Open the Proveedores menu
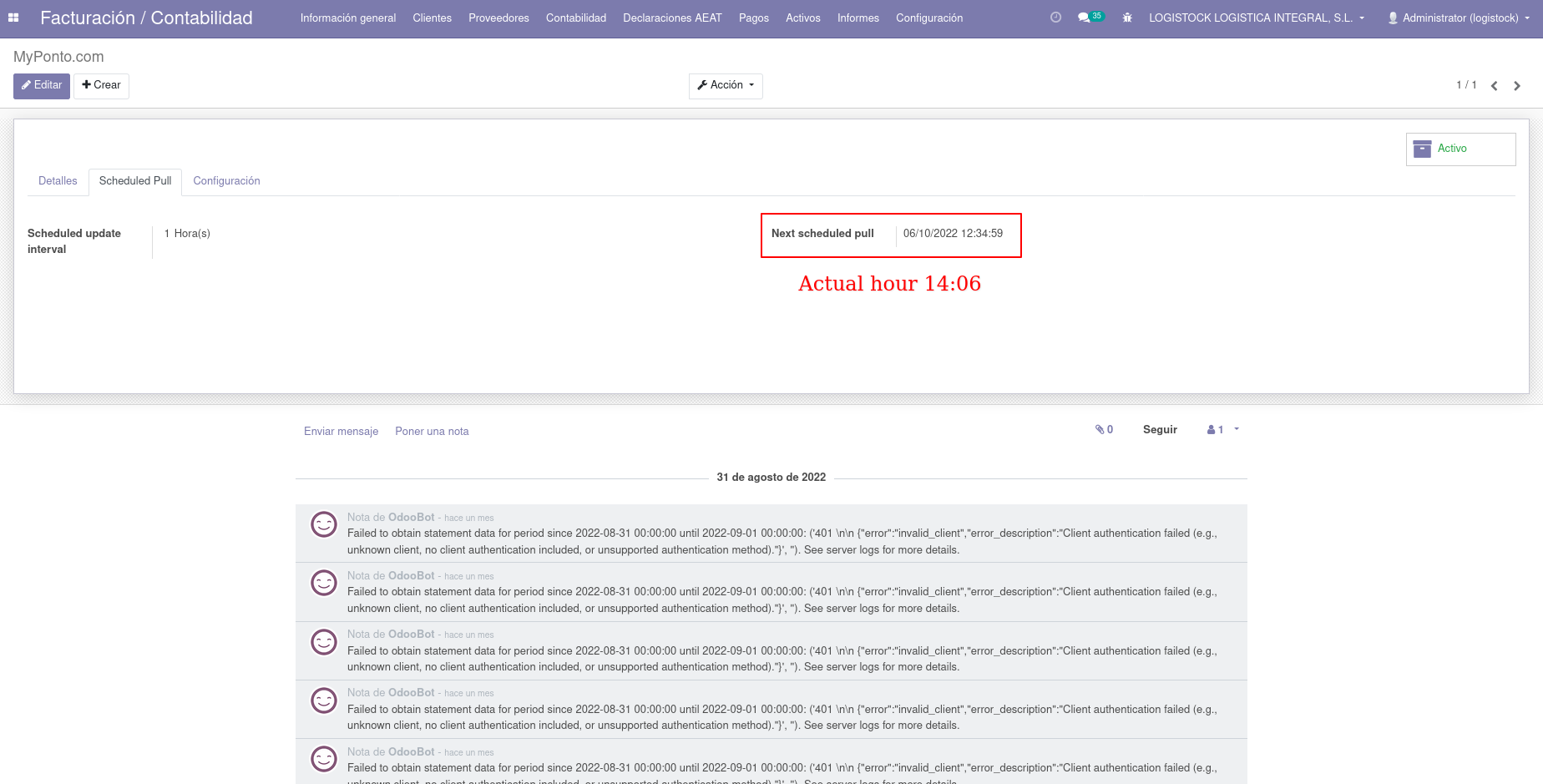The width and height of the screenshot is (1543, 784). pyautogui.click(x=498, y=18)
